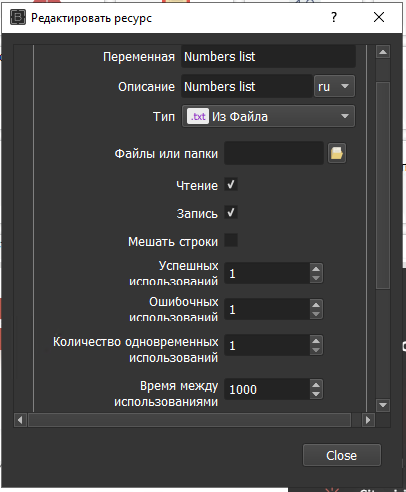Click the Мешать строки label

coord(173,241)
